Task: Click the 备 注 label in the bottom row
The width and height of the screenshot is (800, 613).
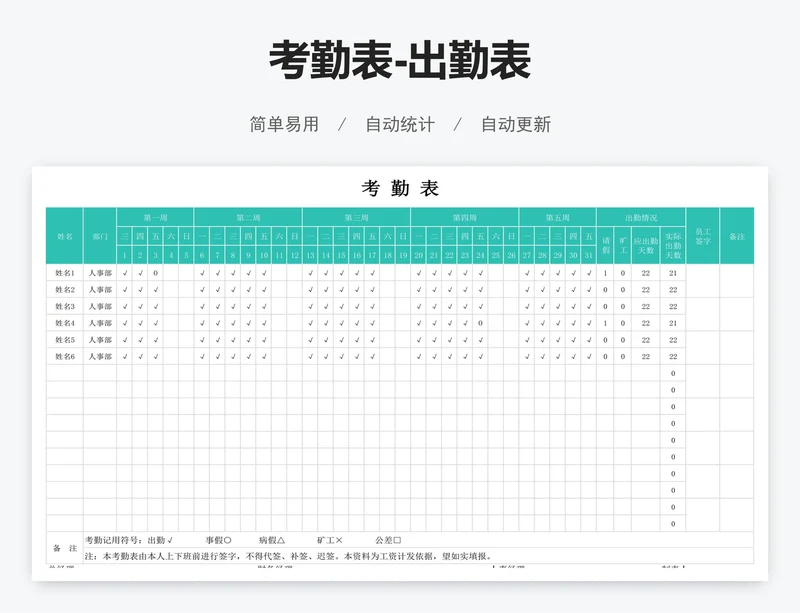Action: (x=65, y=548)
